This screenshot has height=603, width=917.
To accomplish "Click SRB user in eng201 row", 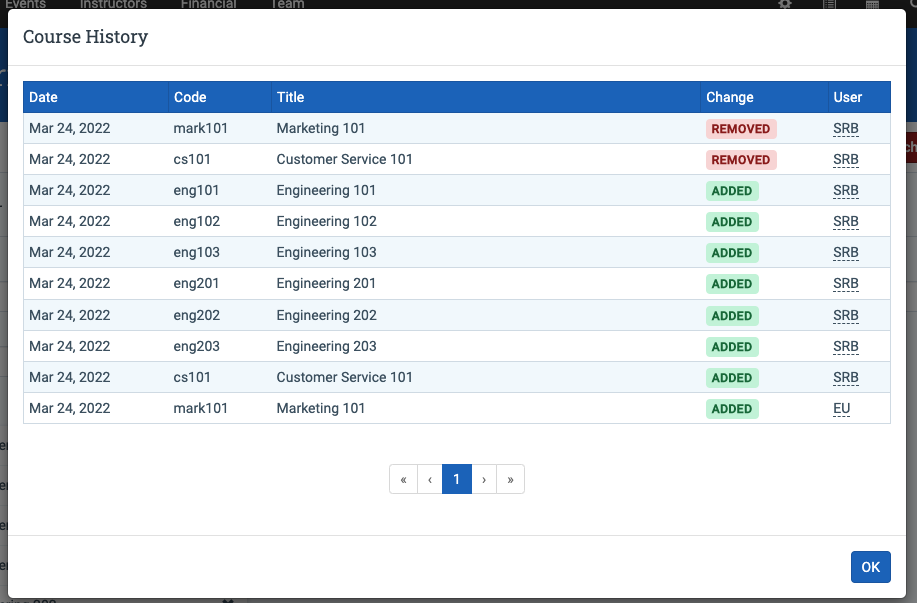I will point(846,283).
